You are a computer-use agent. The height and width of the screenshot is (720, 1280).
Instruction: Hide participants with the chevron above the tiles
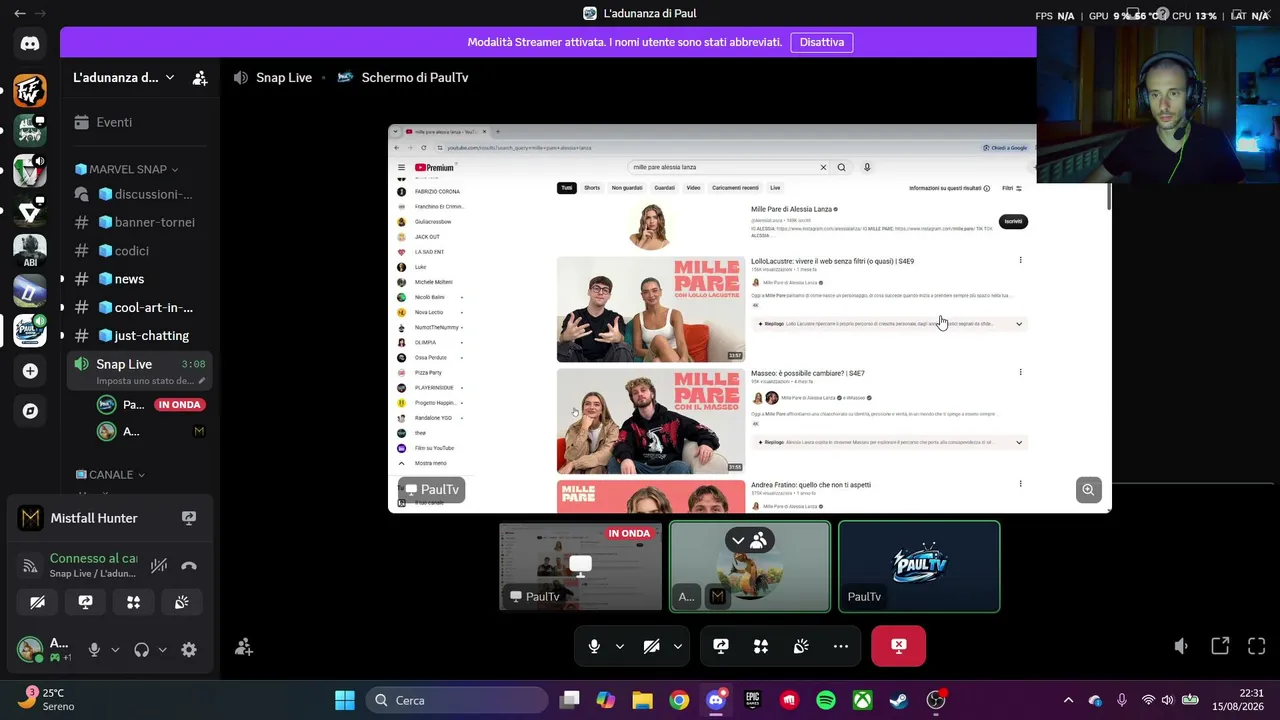[x=738, y=540]
